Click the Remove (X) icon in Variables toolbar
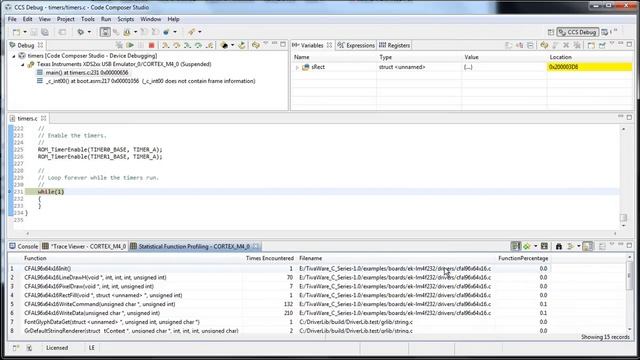This screenshot has width=640, height=360. coord(566,45)
